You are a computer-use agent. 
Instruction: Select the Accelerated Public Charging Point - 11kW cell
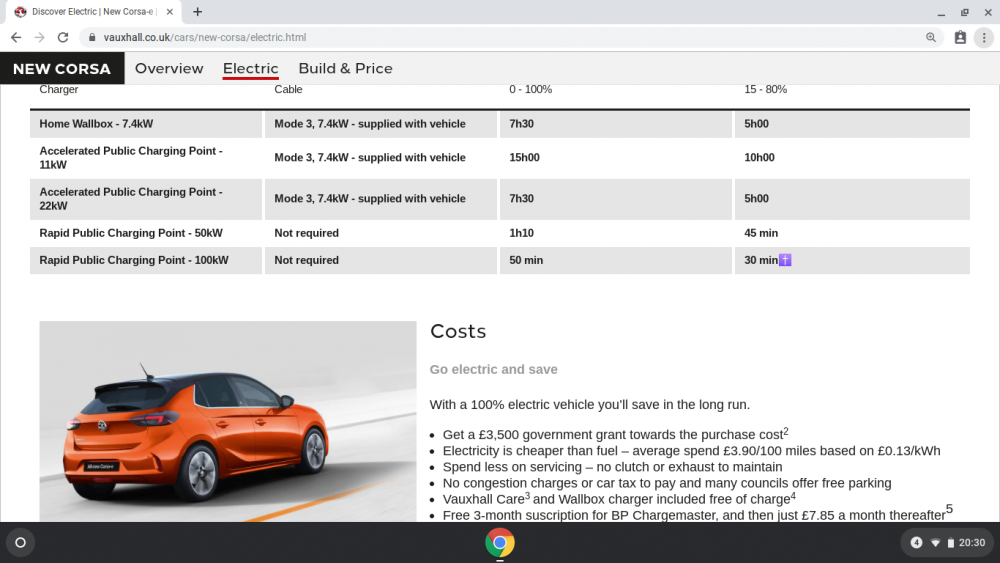tap(146, 158)
